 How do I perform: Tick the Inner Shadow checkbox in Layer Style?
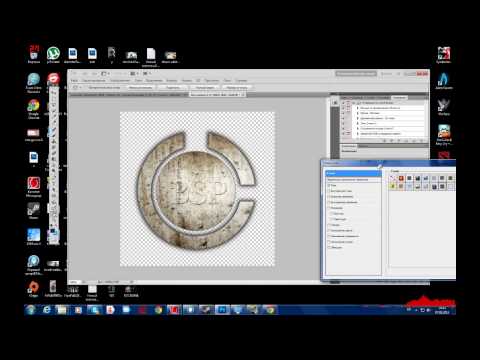coord(329,191)
